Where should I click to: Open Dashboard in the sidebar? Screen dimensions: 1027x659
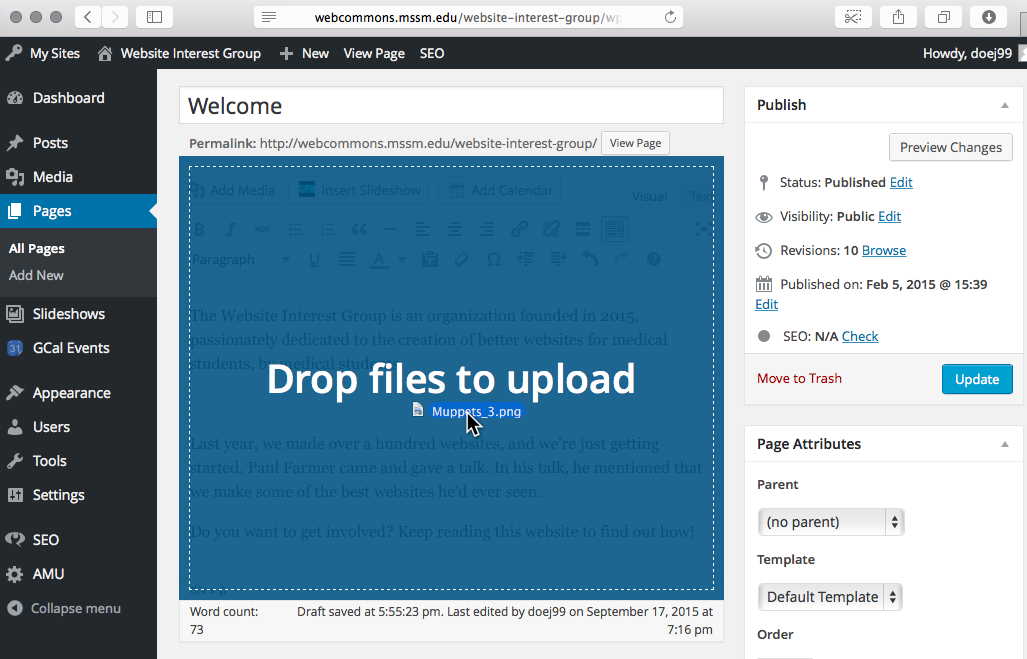click(x=68, y=98)
